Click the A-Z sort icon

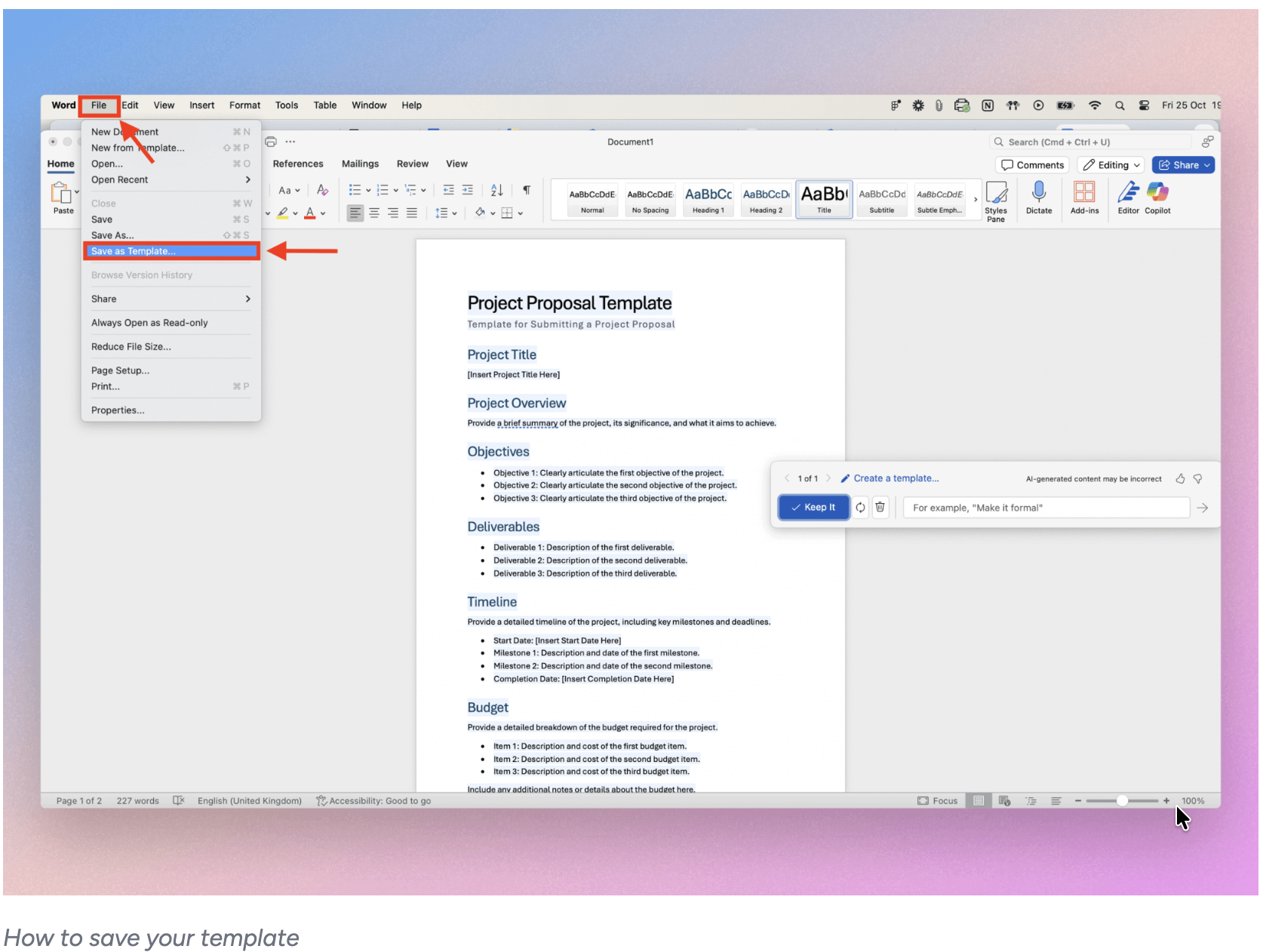(x=496, y=190)
